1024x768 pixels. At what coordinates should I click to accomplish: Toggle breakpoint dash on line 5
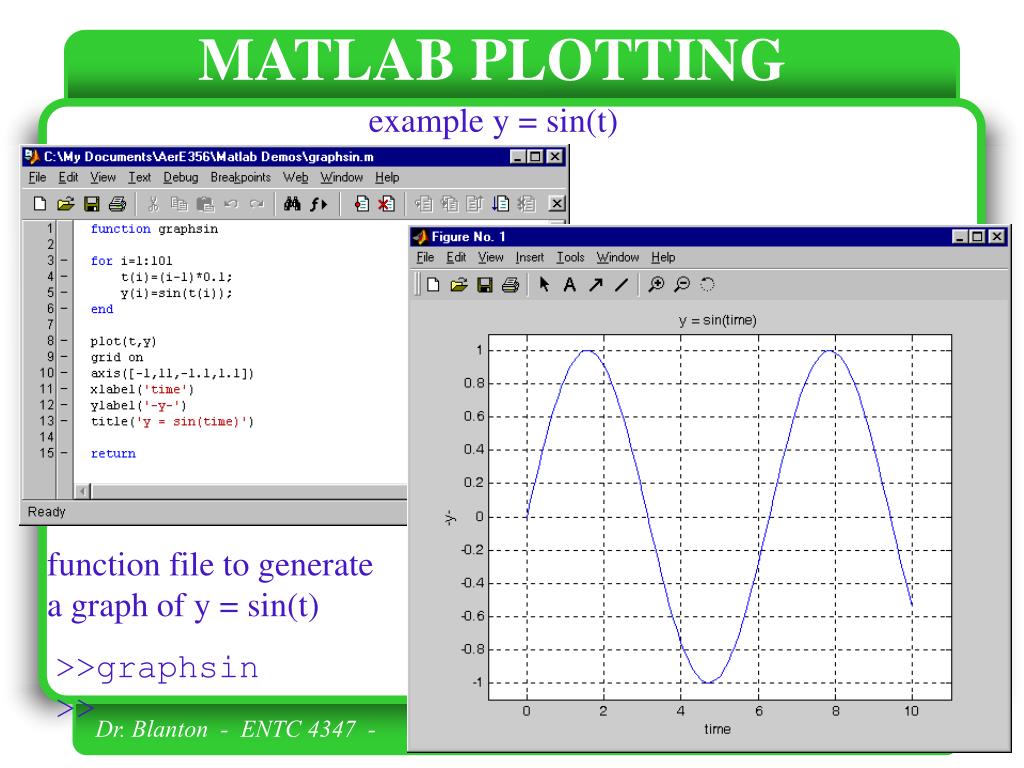tap(64, 293)
